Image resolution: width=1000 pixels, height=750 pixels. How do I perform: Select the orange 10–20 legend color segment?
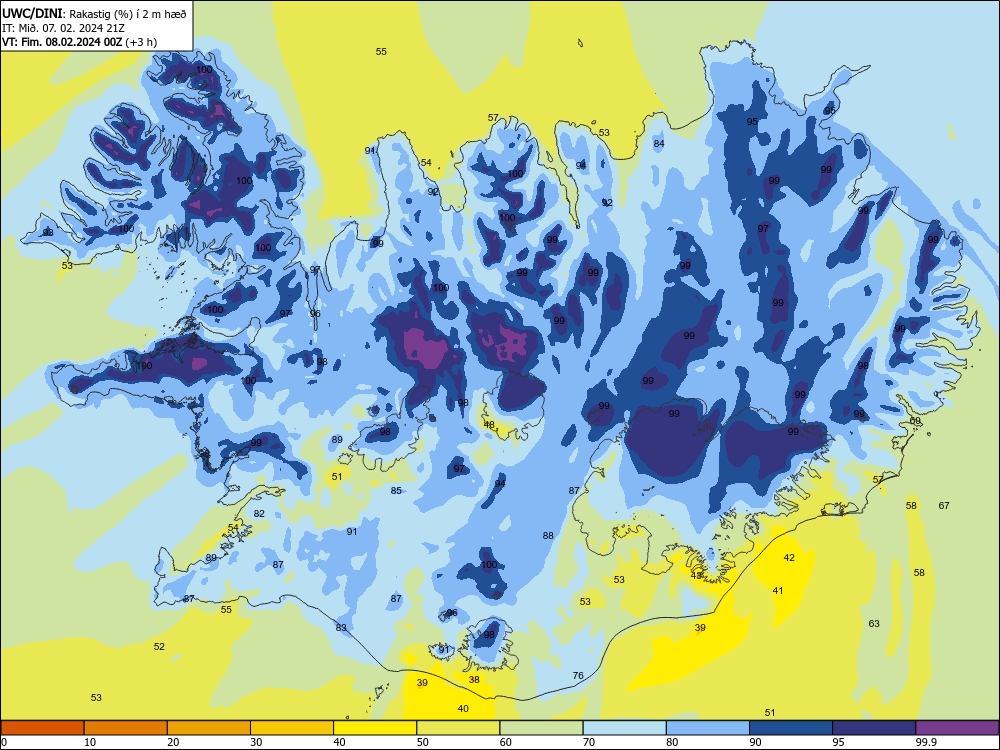point(126,728)
